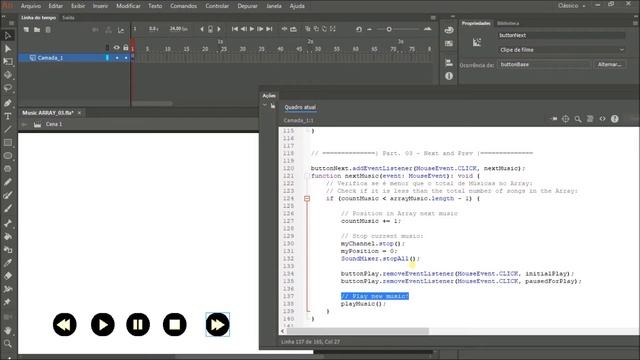Play the timeline animation

[x=252, y=29]
